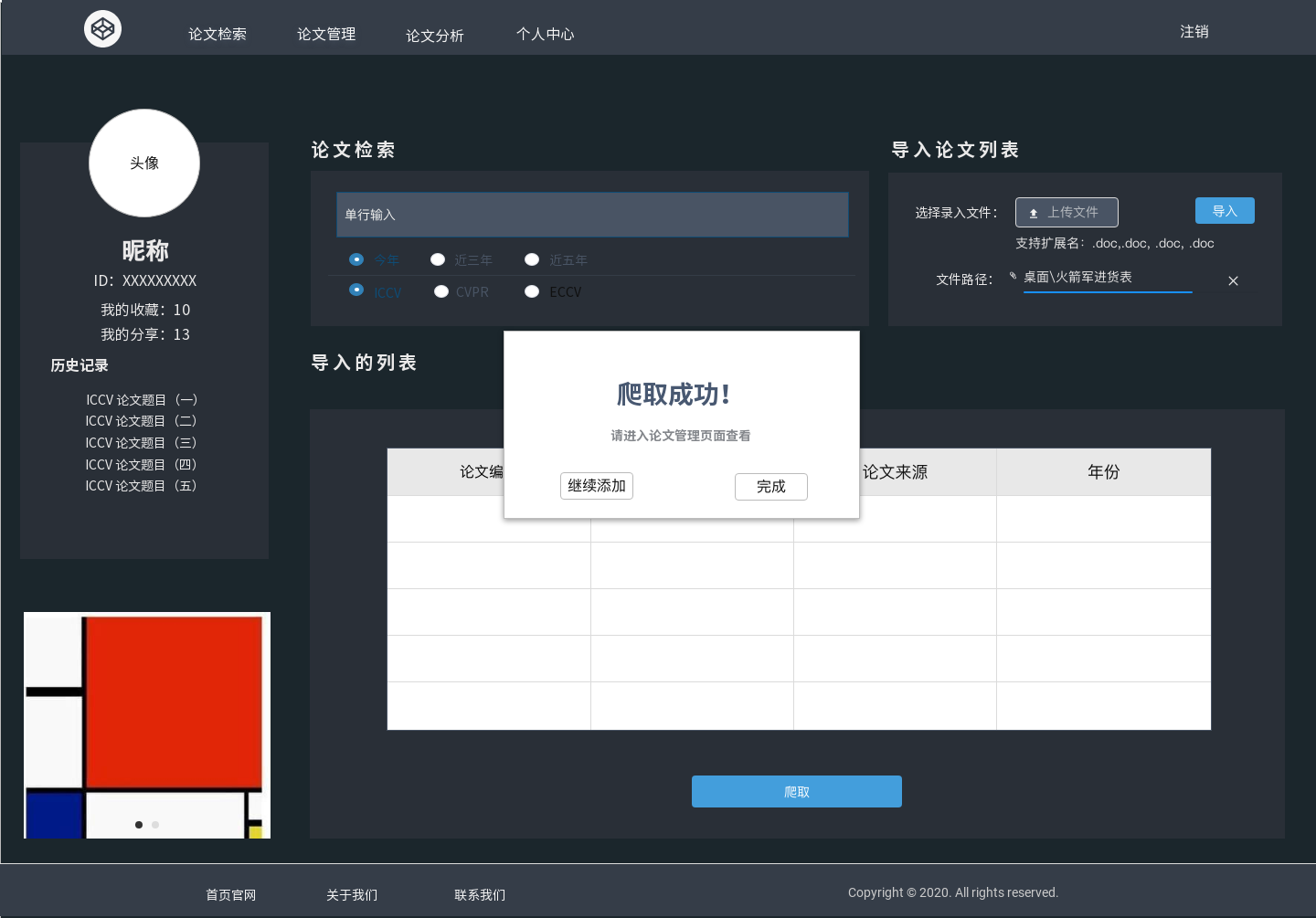Open history item ICCV 论文题目（四）

pos(142,465)
